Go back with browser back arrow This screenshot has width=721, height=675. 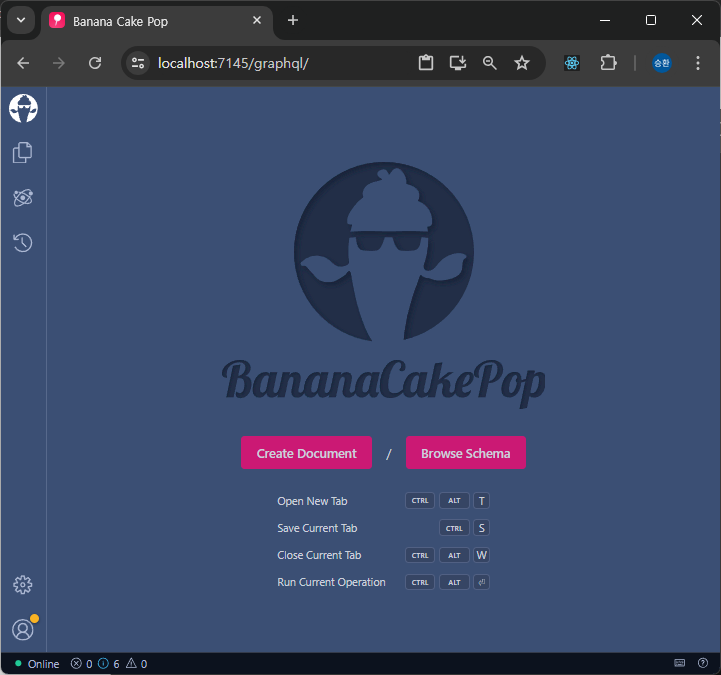[x=23, y=63]
